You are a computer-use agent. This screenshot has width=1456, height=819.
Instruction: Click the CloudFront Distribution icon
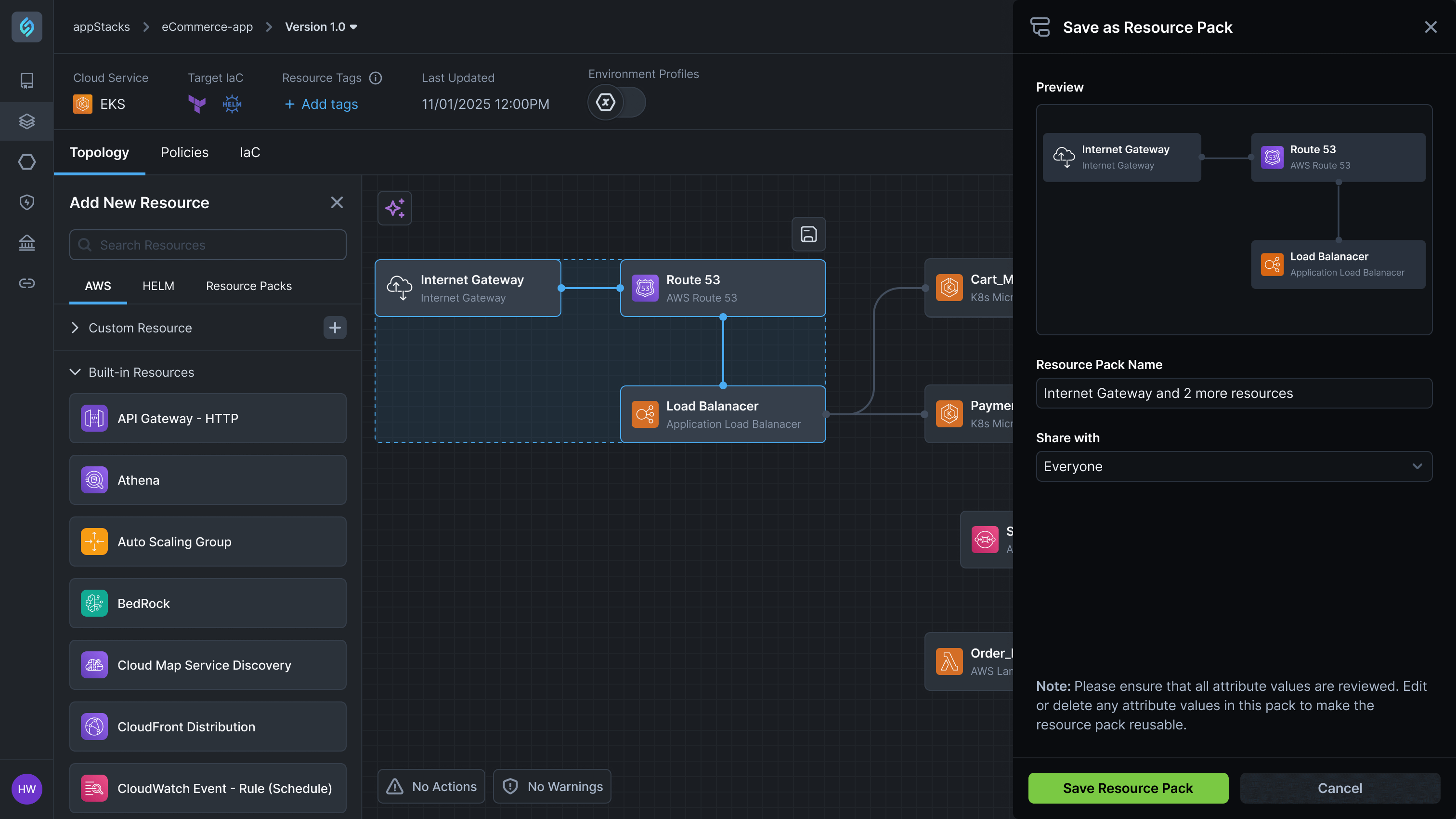pyautogui.click(x=94, y=726)
